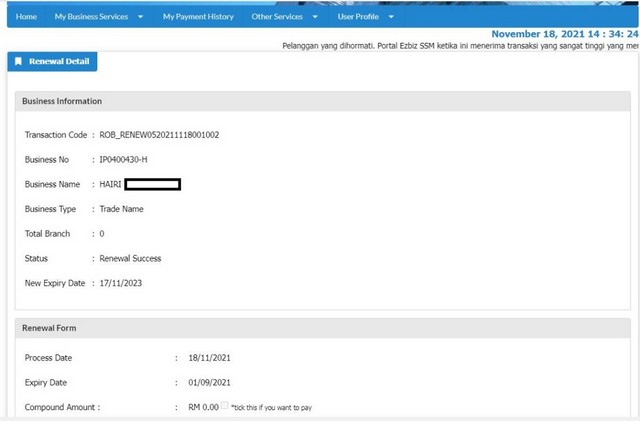Open the Home menu item
Viewport: 640px width, 421px height.
[26, 17]
